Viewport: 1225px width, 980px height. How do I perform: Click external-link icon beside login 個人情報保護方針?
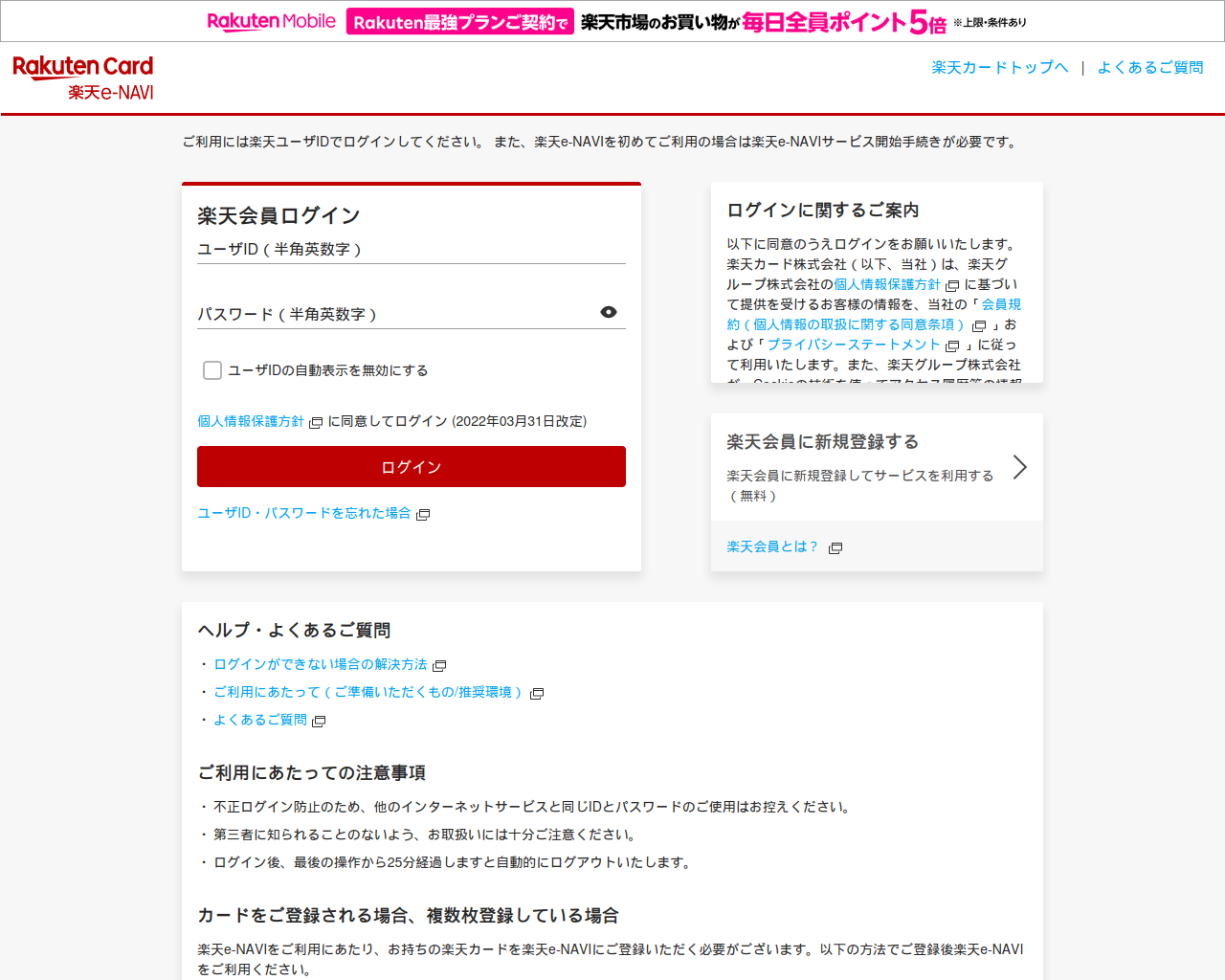pos(316,422)
